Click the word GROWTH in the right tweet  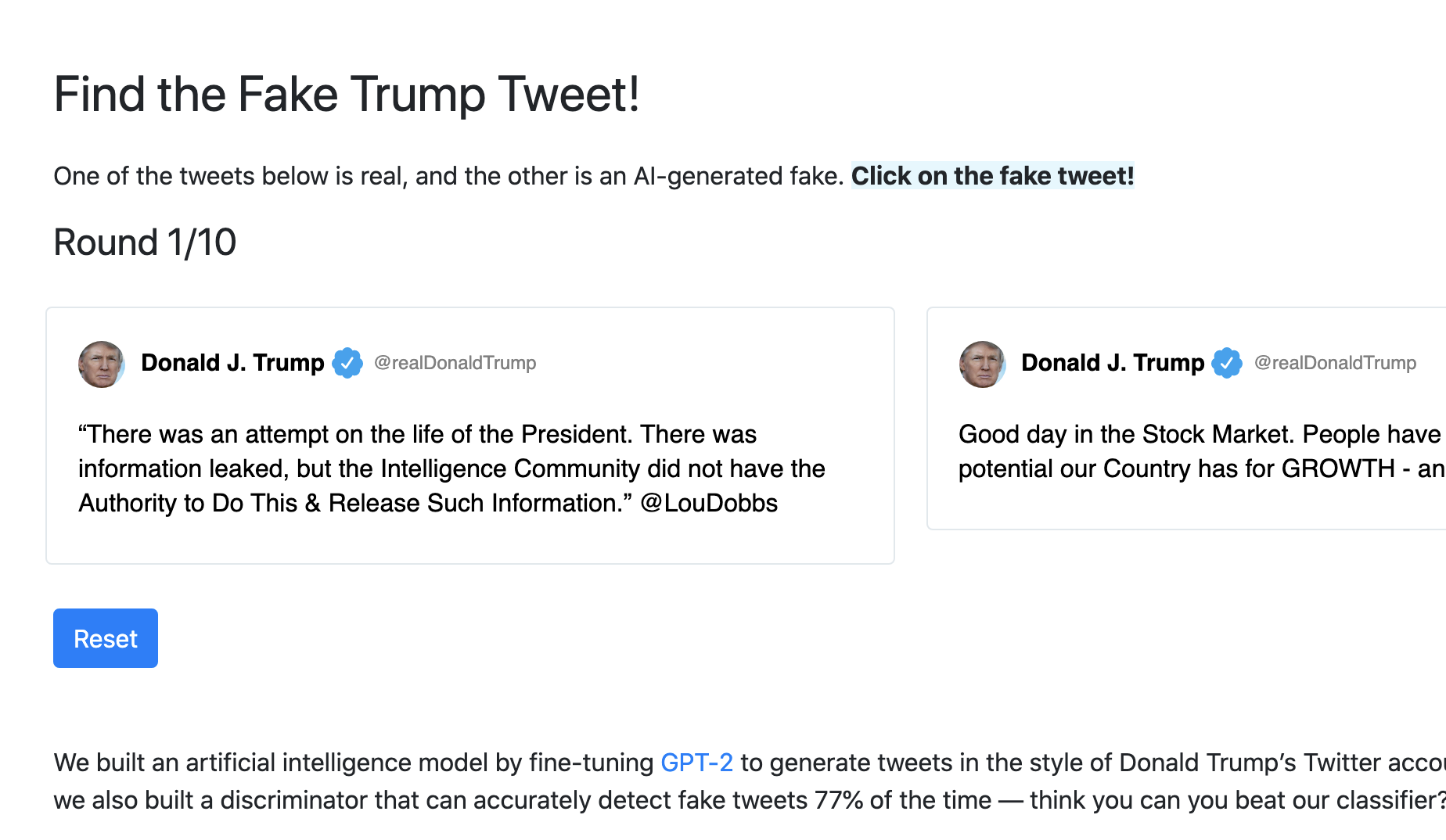pyautogui.click(x=1338, y=468)
